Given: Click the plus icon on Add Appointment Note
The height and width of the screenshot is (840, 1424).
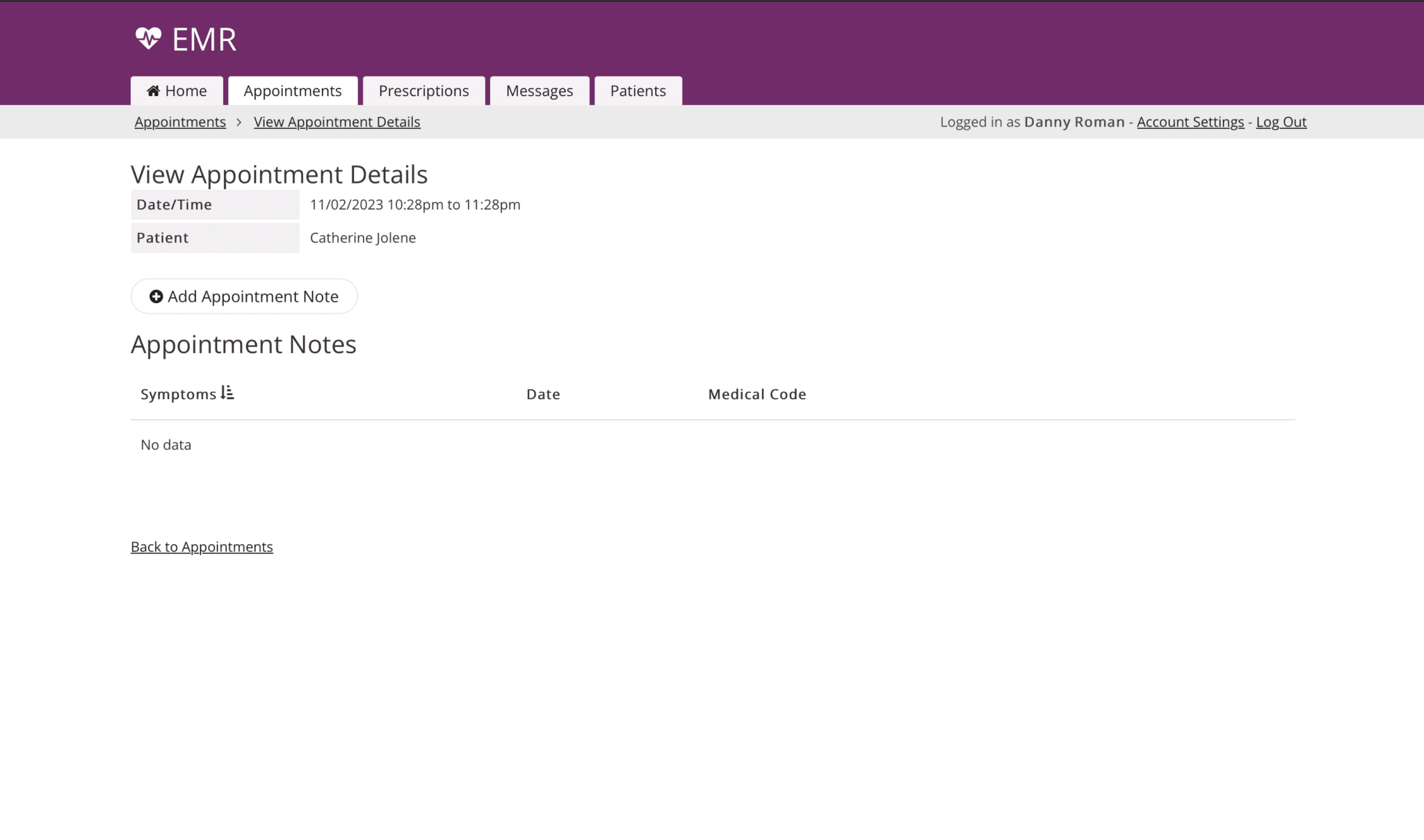Looking at the screenshot, I should [155, 296].
